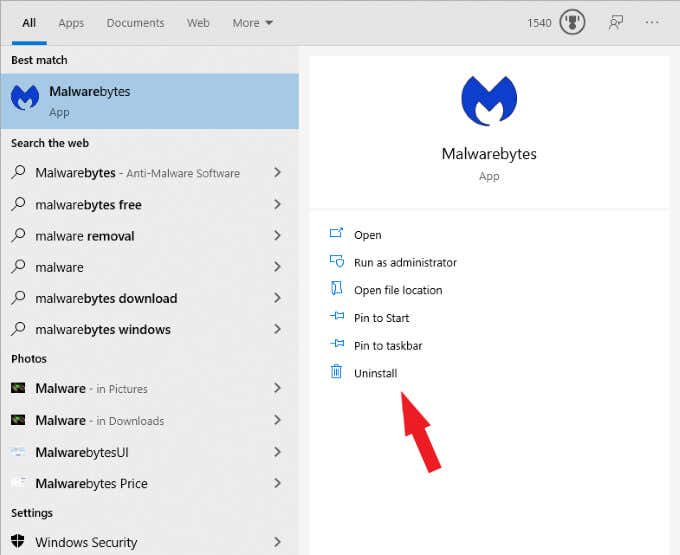Click the Windows Security shield icon

[x=18, y=541]
